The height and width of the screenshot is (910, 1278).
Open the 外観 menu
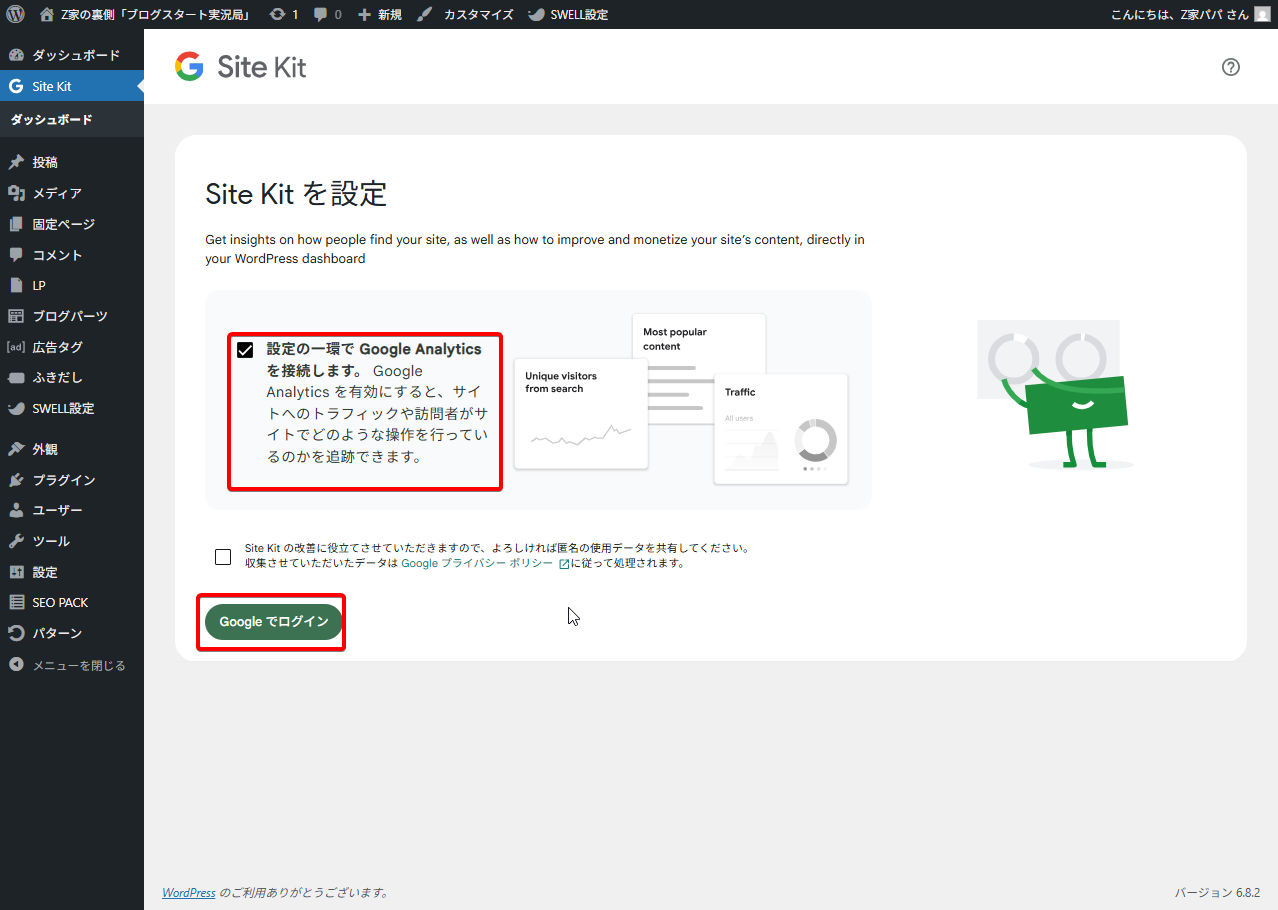tap(72, 449)
